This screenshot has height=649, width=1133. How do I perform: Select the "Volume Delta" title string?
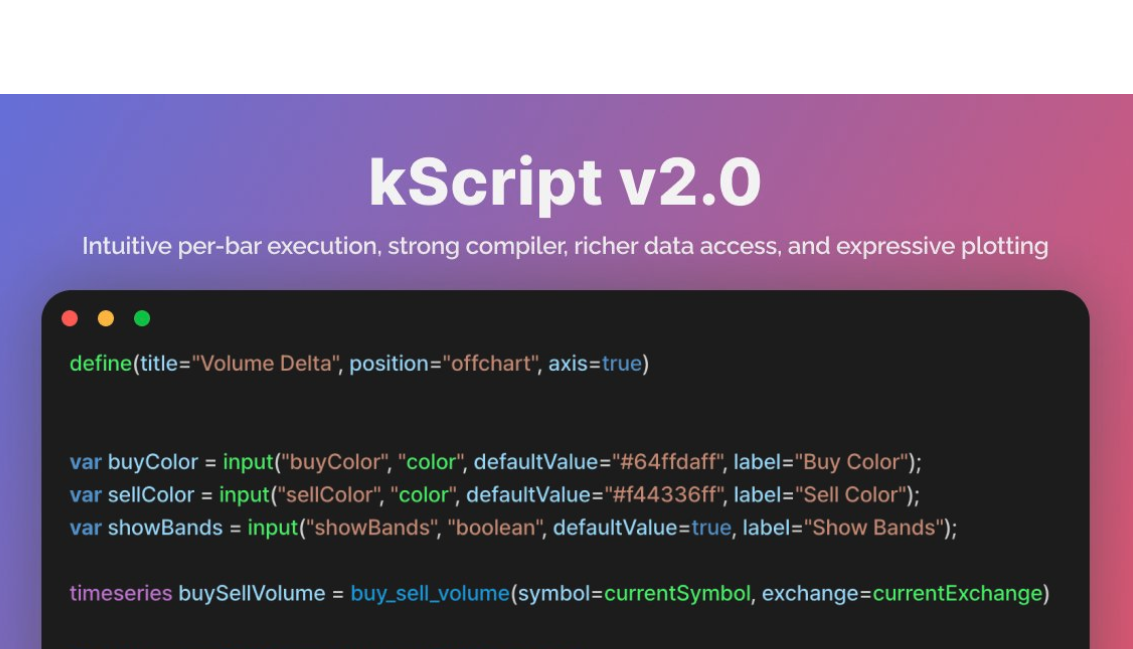264,364
